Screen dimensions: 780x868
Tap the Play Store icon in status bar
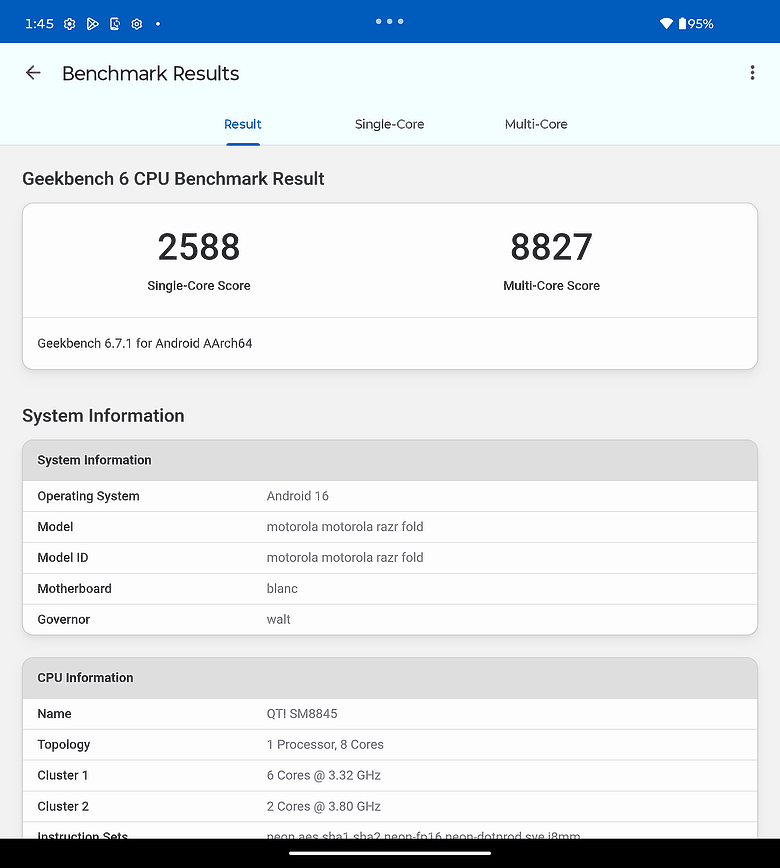[92, 24]
